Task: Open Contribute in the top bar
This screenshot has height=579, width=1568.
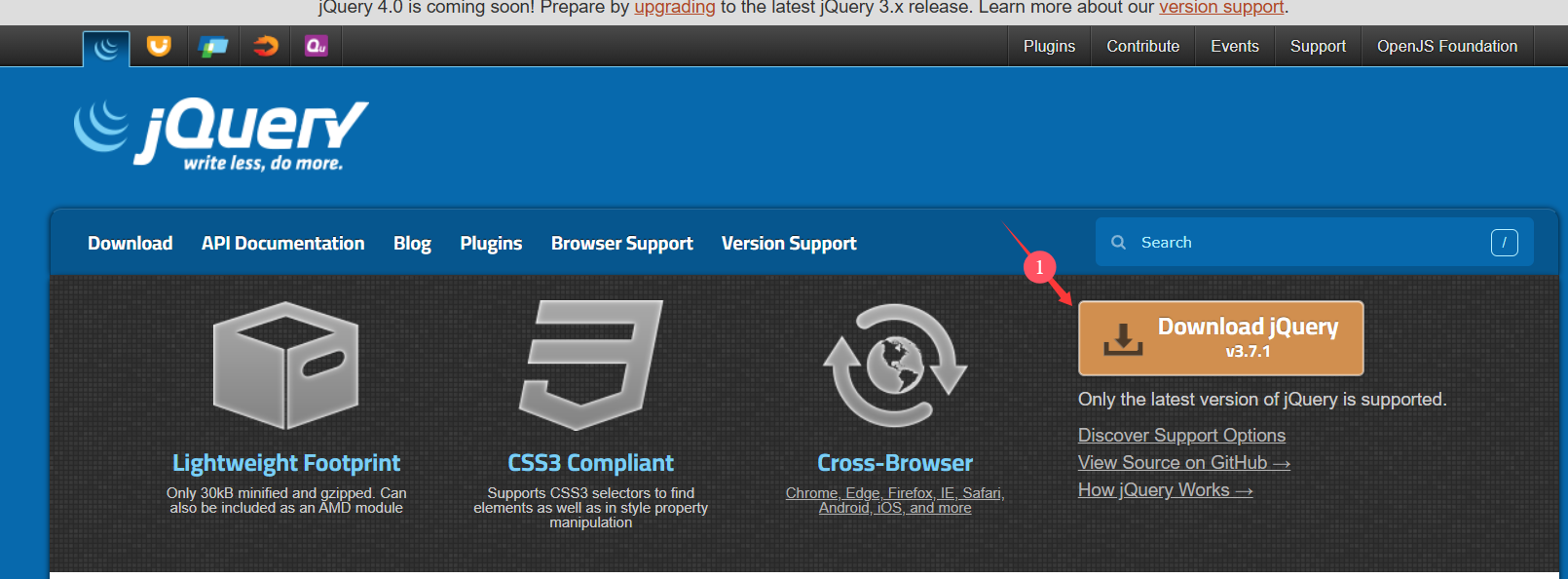Action: tap(1142, 46)
